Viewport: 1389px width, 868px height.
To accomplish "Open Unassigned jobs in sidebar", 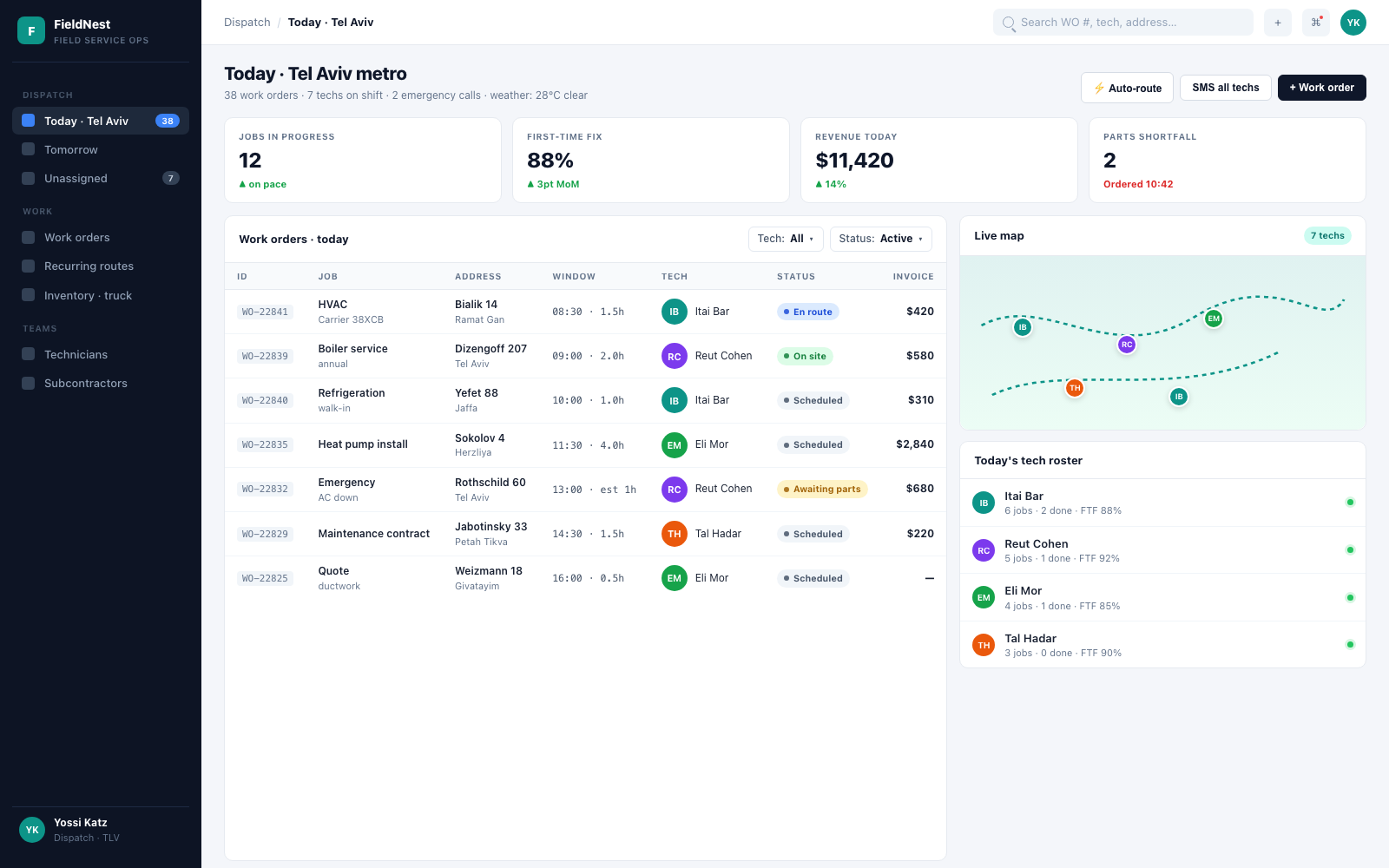I will [101, 178].
